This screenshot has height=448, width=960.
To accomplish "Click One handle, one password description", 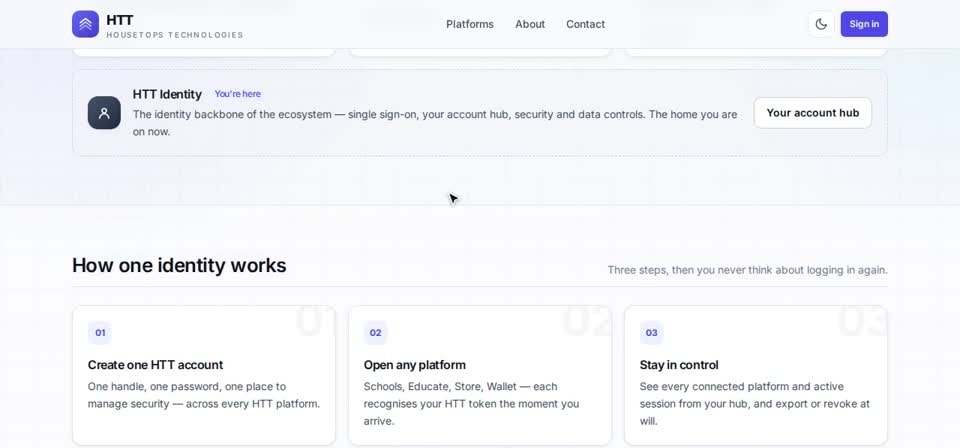I will 204,395.
